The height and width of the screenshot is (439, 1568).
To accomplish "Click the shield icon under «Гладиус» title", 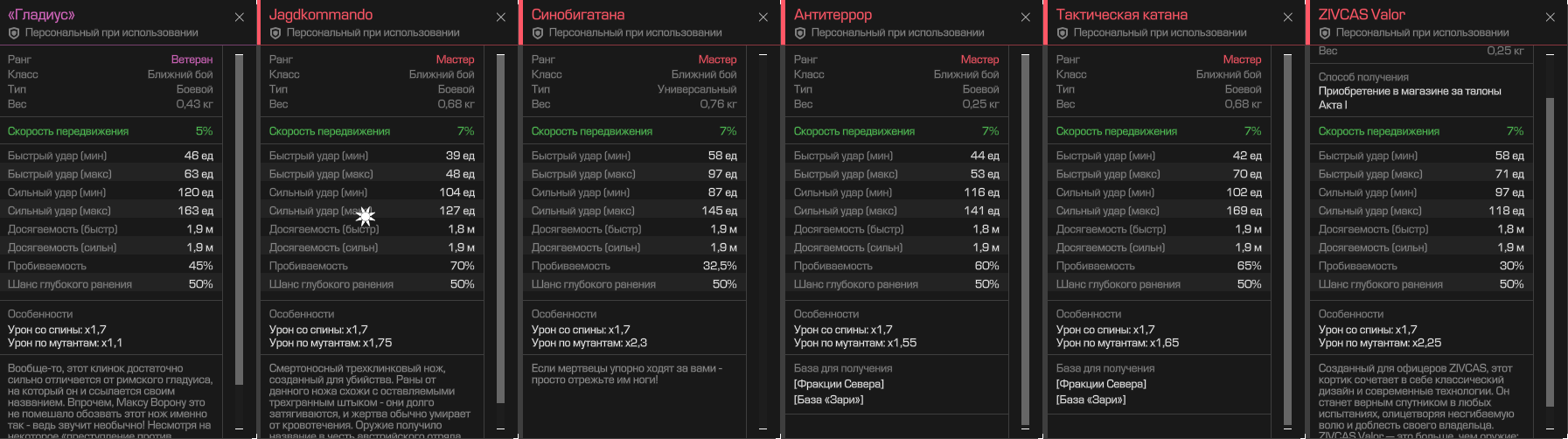I will [14, 33].
